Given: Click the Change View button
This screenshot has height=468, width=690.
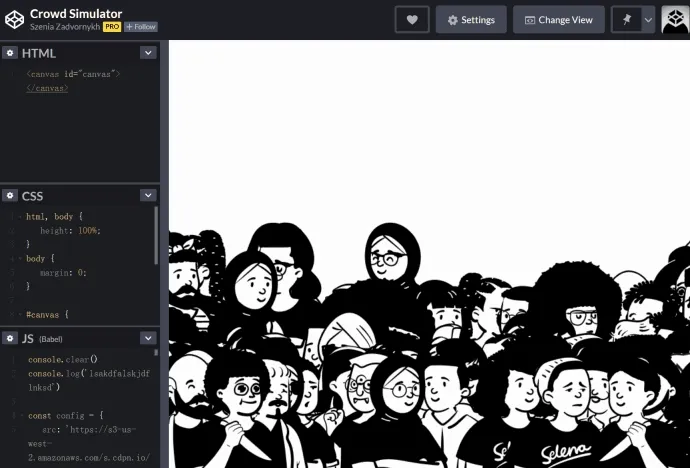Looking at the screenshot, I should (558, 19).
